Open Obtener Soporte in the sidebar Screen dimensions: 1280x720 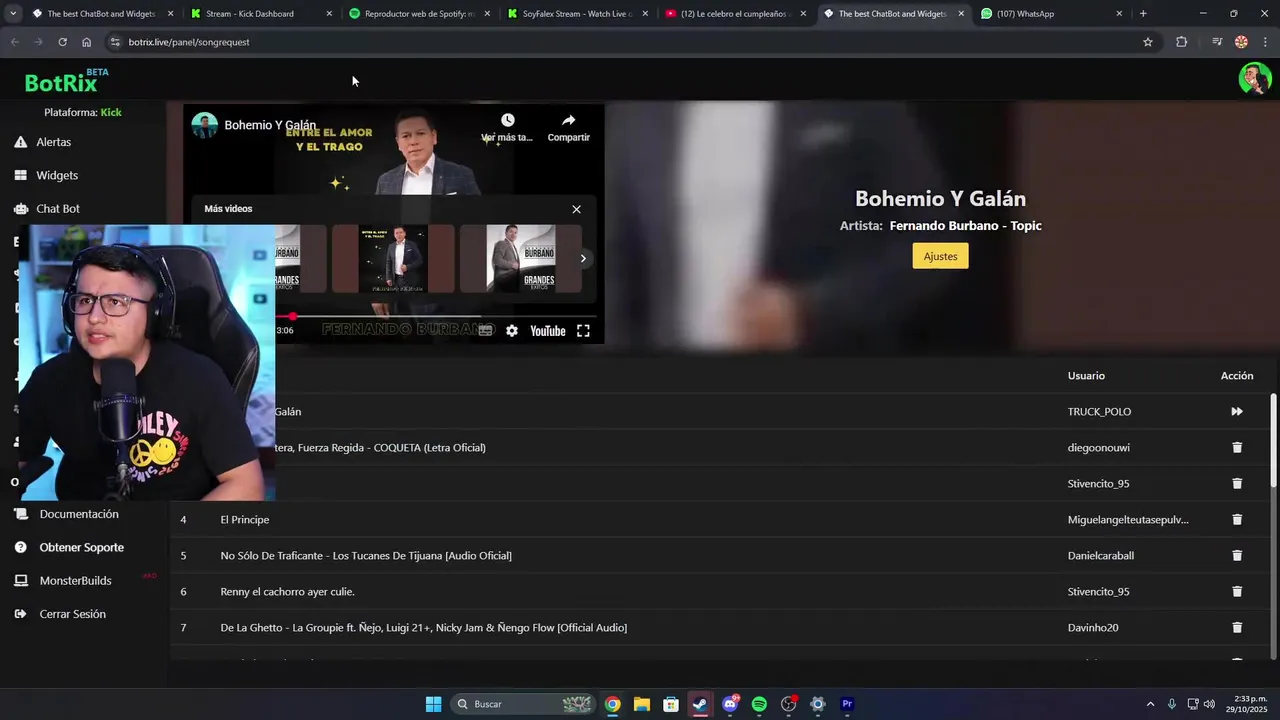(x=82, y=547)
